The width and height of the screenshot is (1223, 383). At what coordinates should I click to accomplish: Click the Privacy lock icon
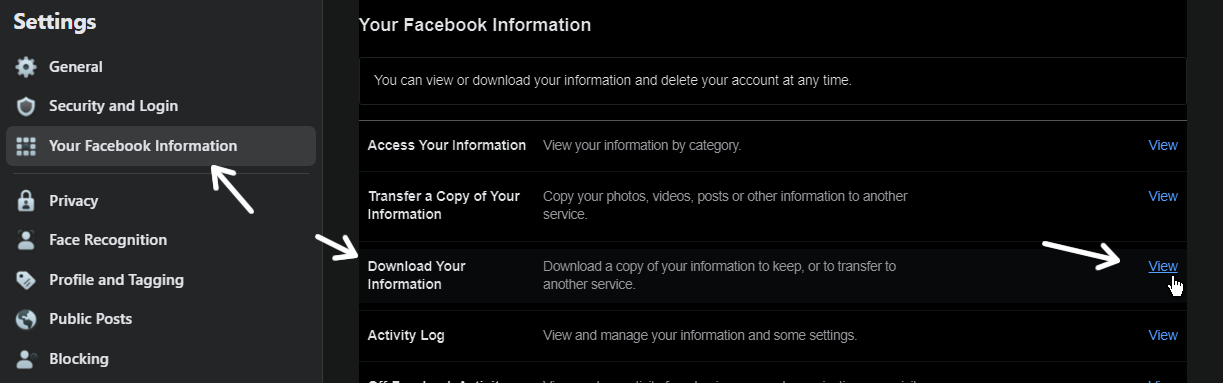pyautogui.click(x=27, y=201)
